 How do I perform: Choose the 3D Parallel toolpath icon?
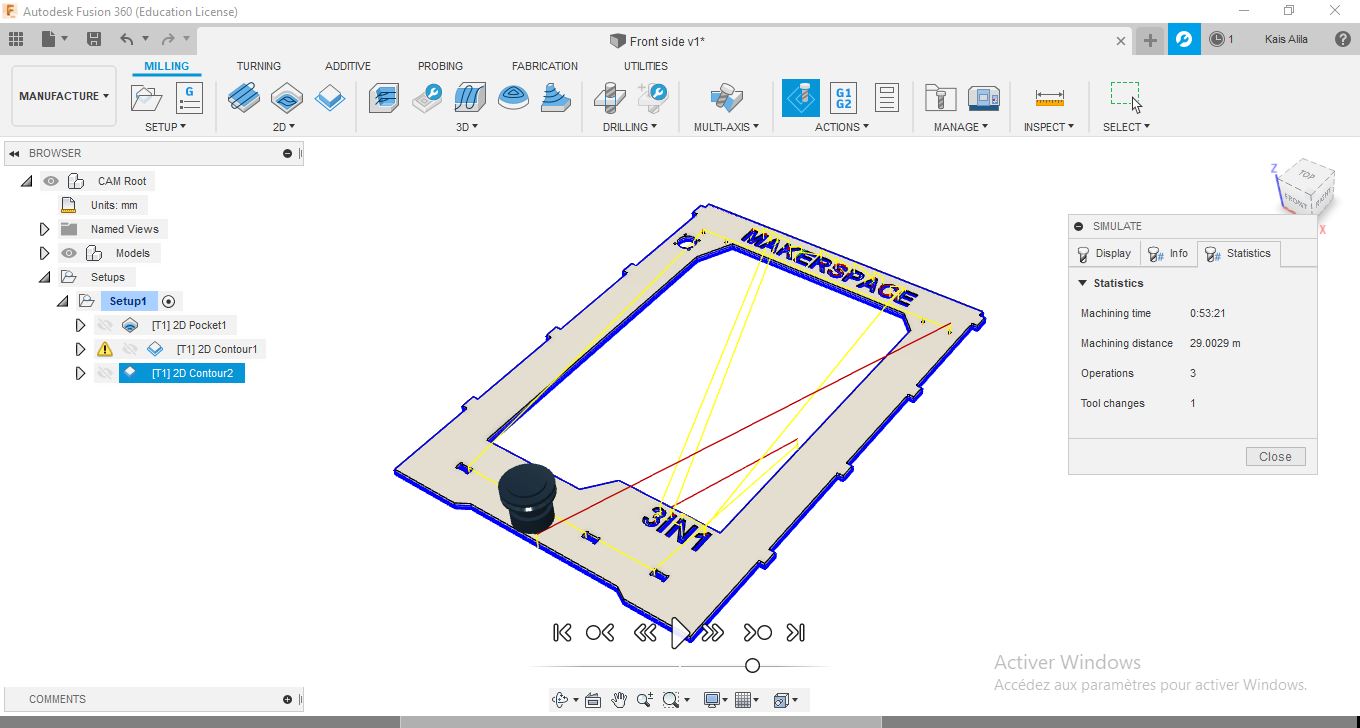click(x=470, y=97)
